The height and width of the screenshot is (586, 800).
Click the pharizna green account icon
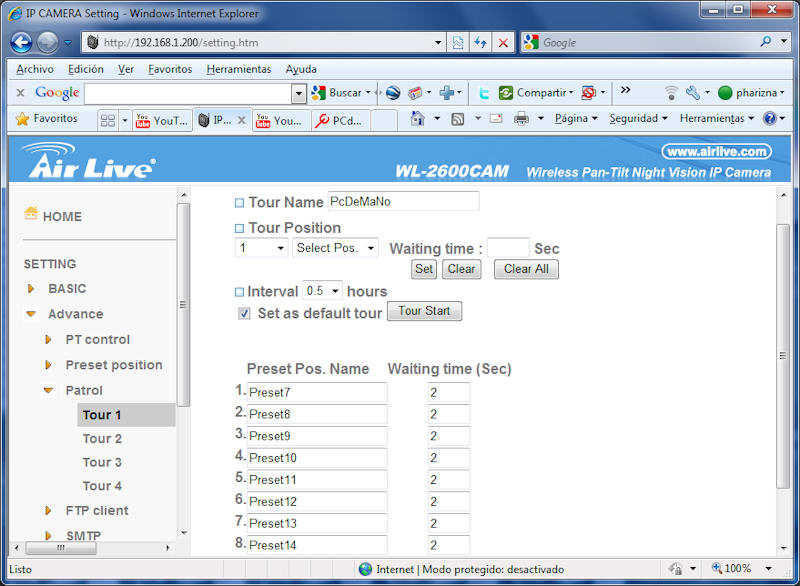tap(725, 93)
